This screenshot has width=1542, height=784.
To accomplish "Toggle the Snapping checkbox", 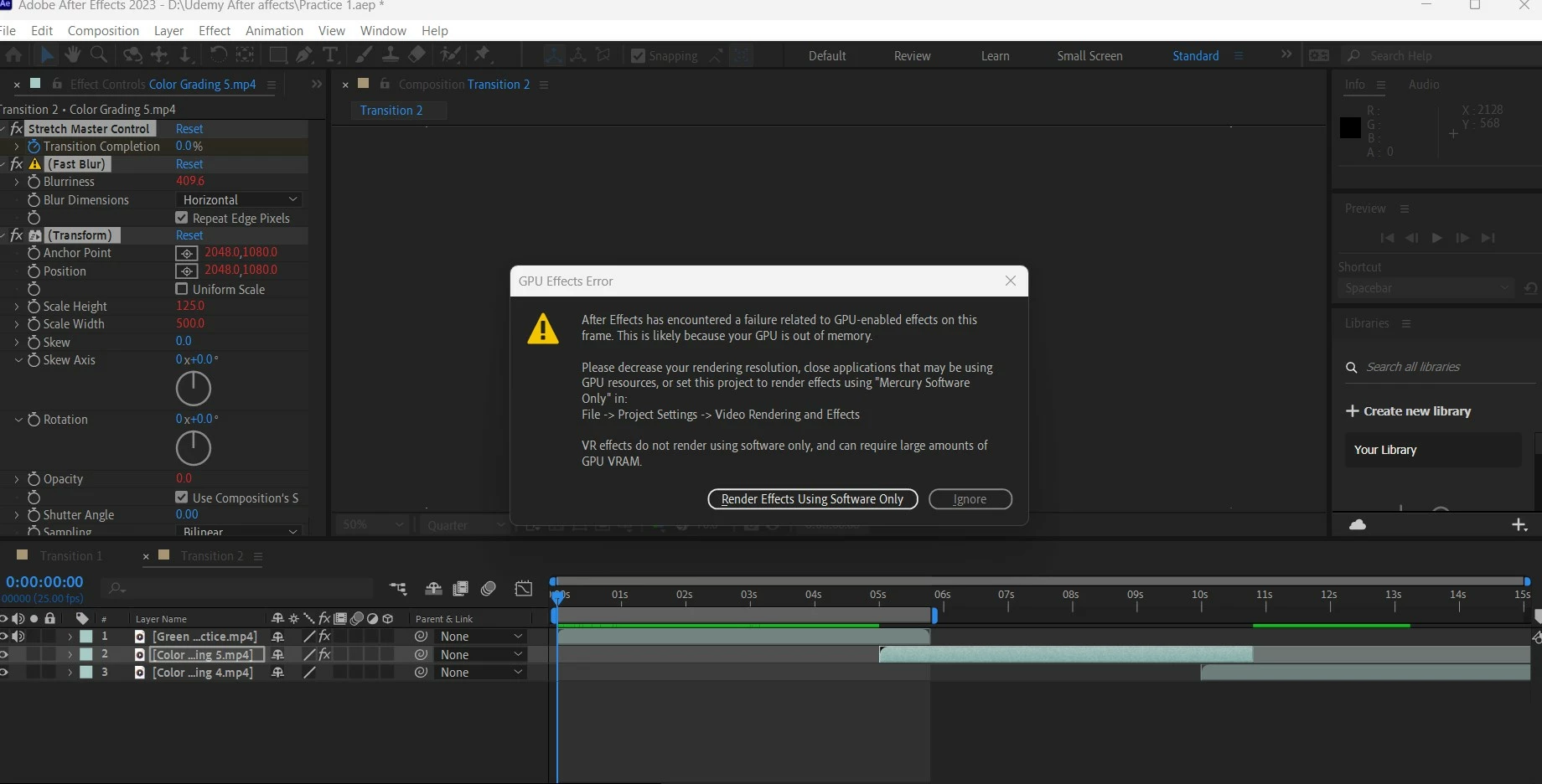I will [638, 55].
